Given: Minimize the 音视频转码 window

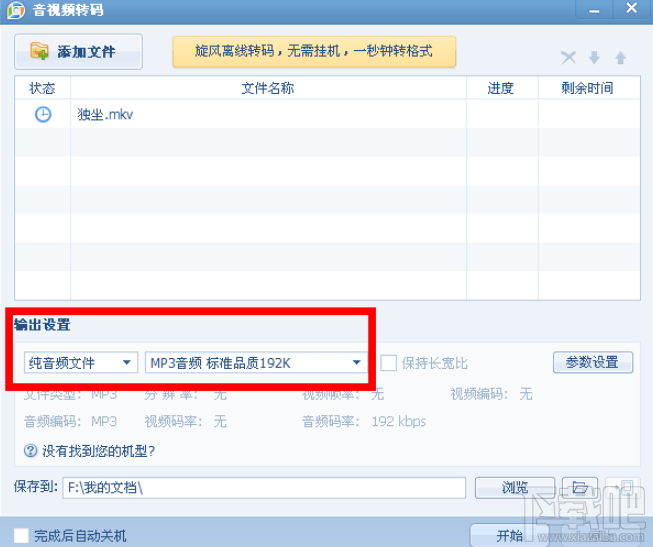Looking at the screenshot, I should click(594, 9).
